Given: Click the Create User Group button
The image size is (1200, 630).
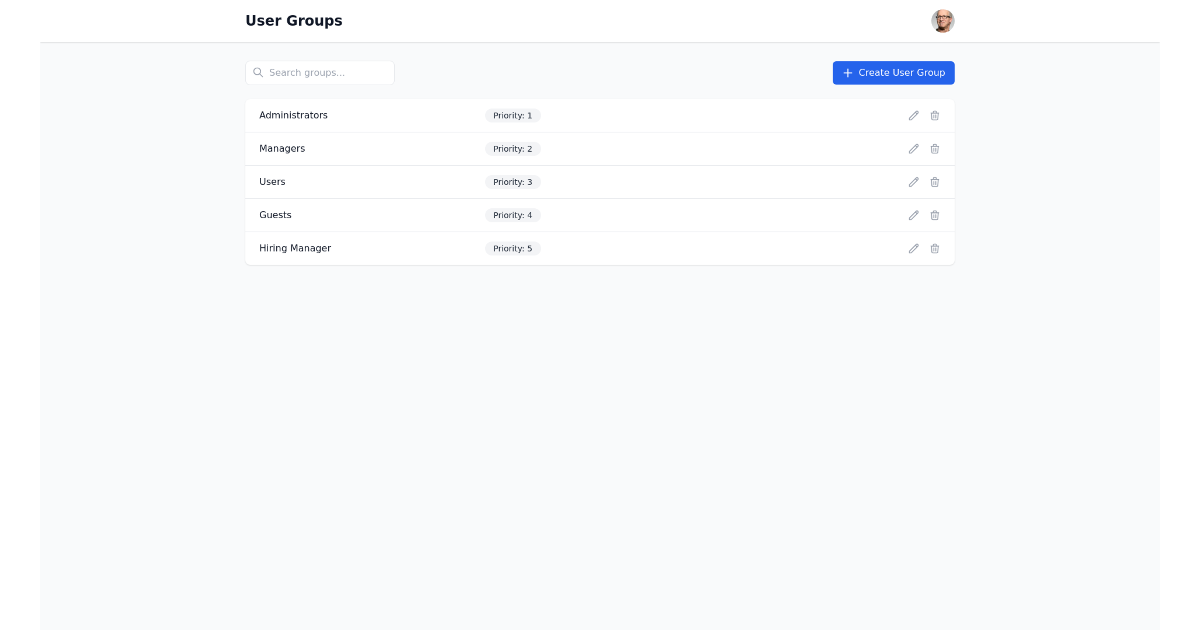Looking at the screenshot, I should (893, 72).
